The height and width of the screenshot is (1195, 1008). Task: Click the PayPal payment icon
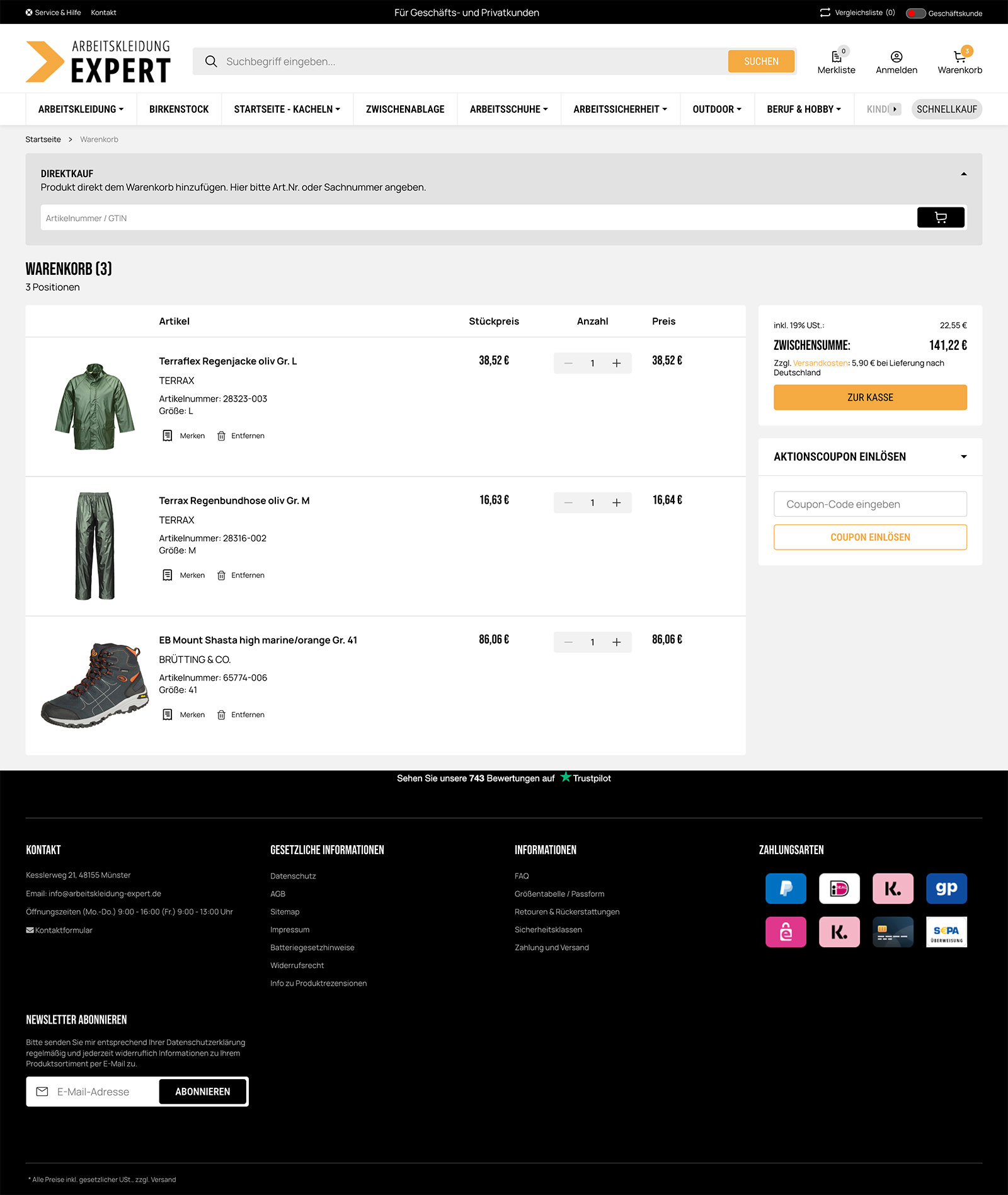[786, 889]
